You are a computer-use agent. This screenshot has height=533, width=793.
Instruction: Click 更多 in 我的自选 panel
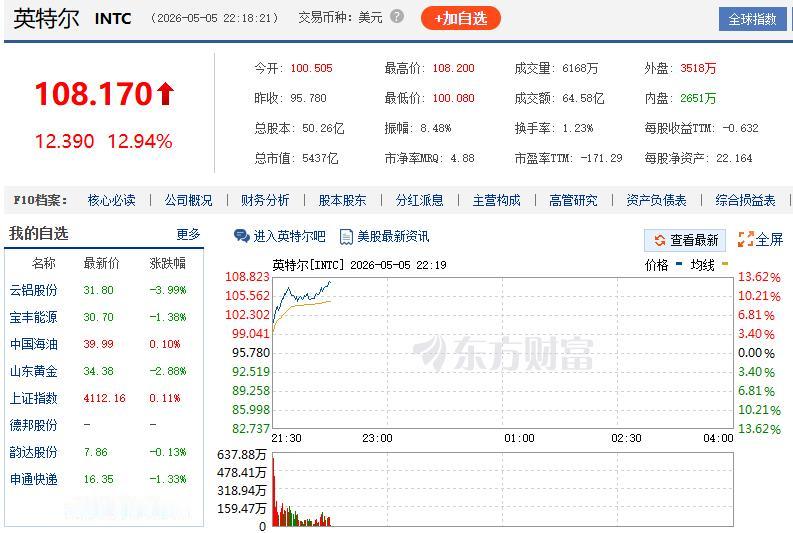(188, 234)
